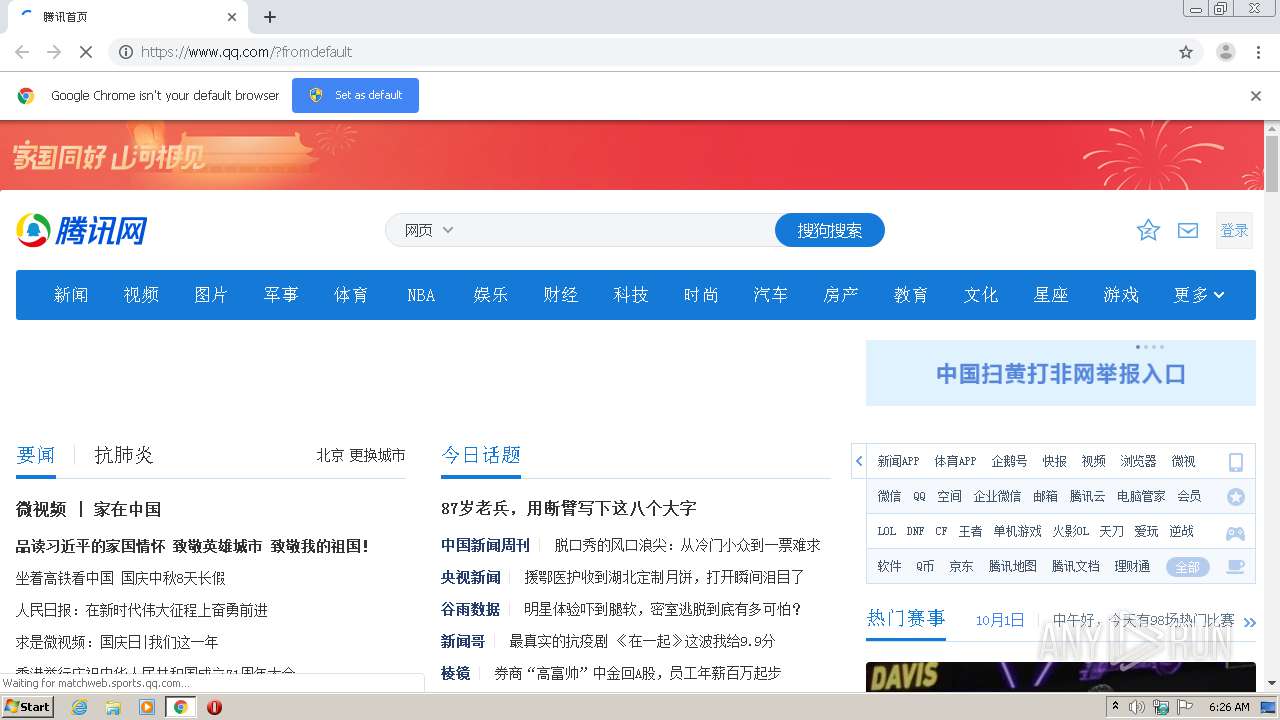Focus the Tencent search input field
The height and width of the screenshot is (720, 1280).
[x=615, y=230]
